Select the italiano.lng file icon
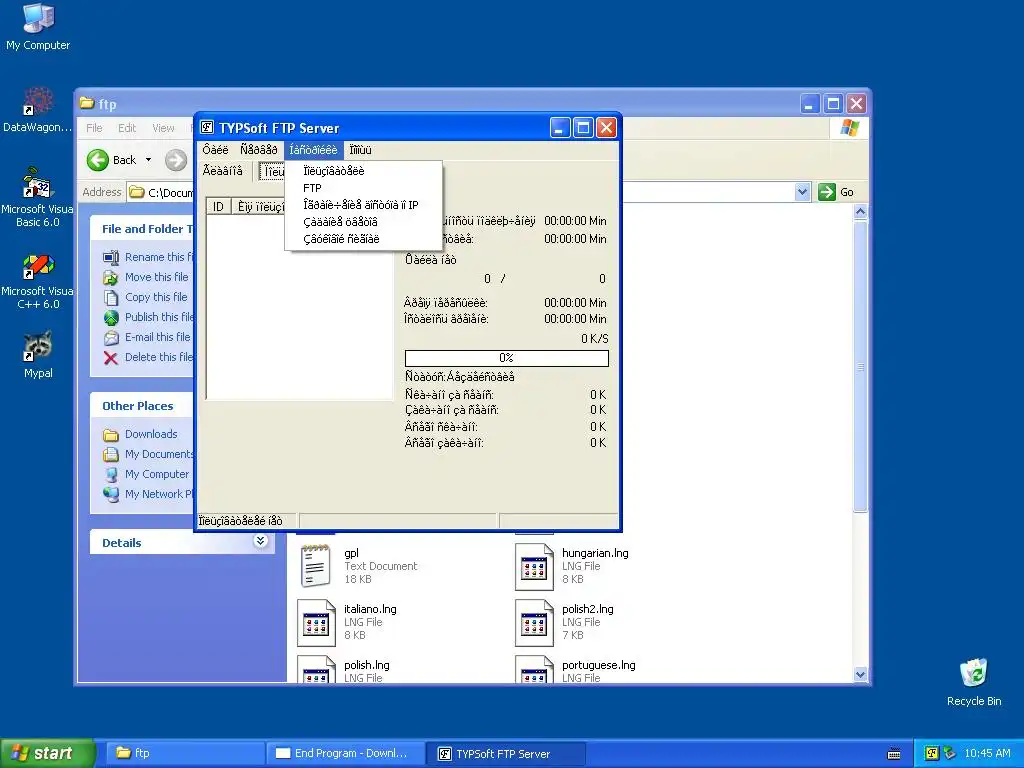The height and width of the screenshot is (768, 1024). 316,622
